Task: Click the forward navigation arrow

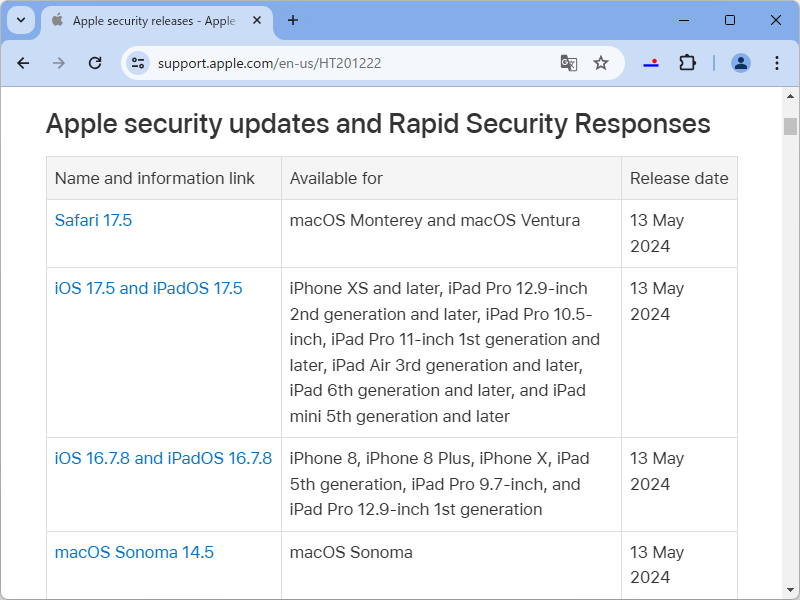Action: 59,62
